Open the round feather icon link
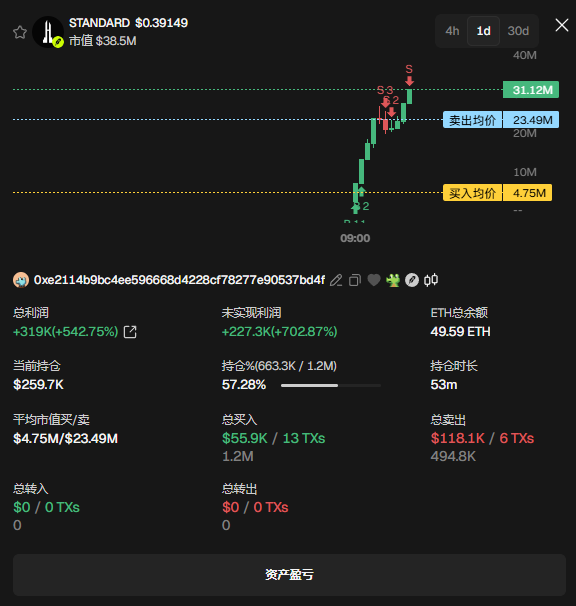Viewport: 576px width, 606px height. point(412,280)
